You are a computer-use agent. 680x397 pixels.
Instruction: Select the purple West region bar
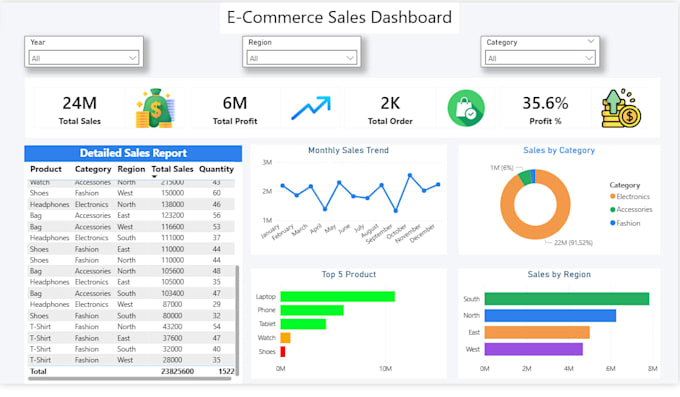pos(533,349)
